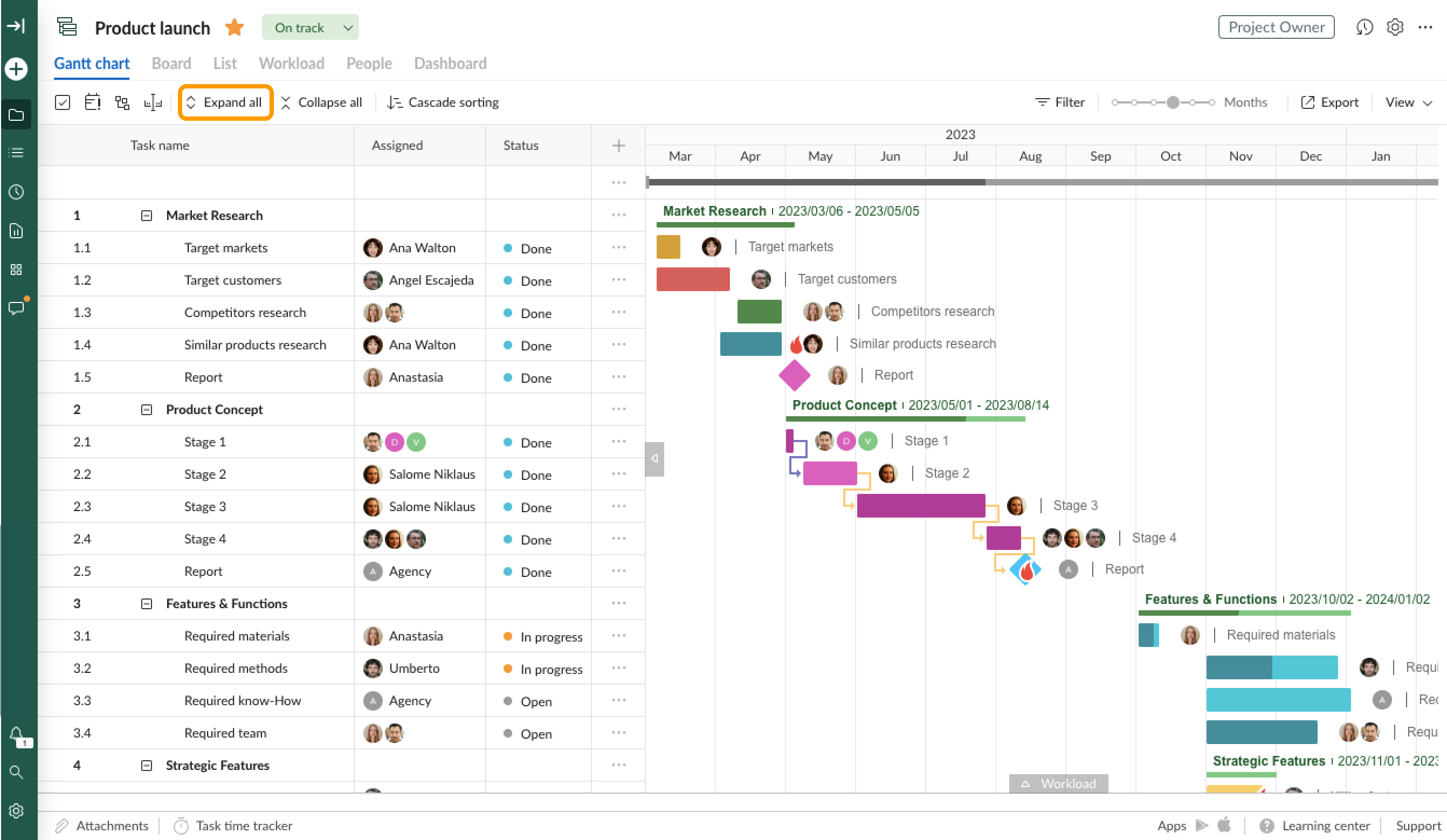Screen dimensions: 1447x840
Task: Click the search magnifier in sidebar
Action: pos(16,772)
